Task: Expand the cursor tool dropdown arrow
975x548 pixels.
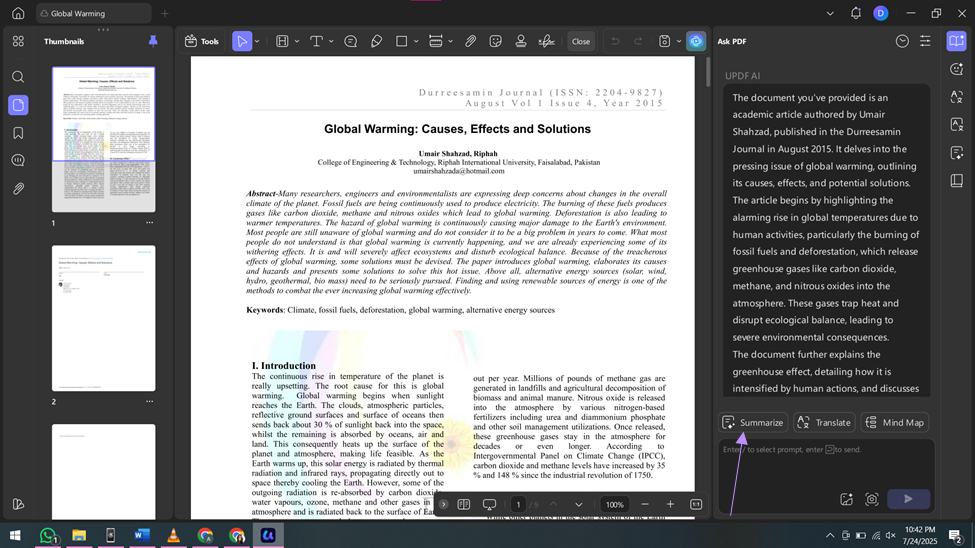Action: (257, 42)
